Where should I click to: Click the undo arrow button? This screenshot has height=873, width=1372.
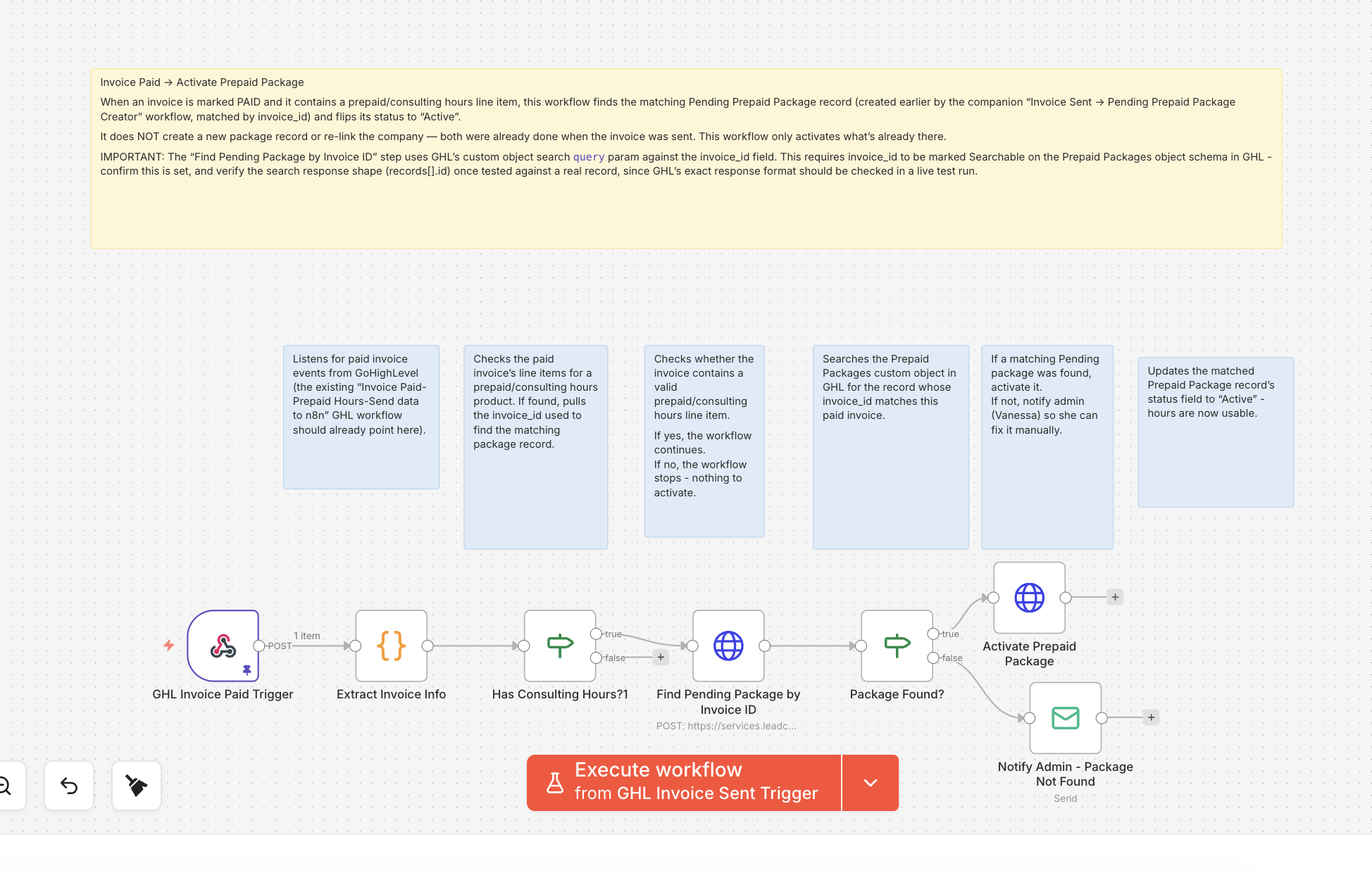coord(69,785)
